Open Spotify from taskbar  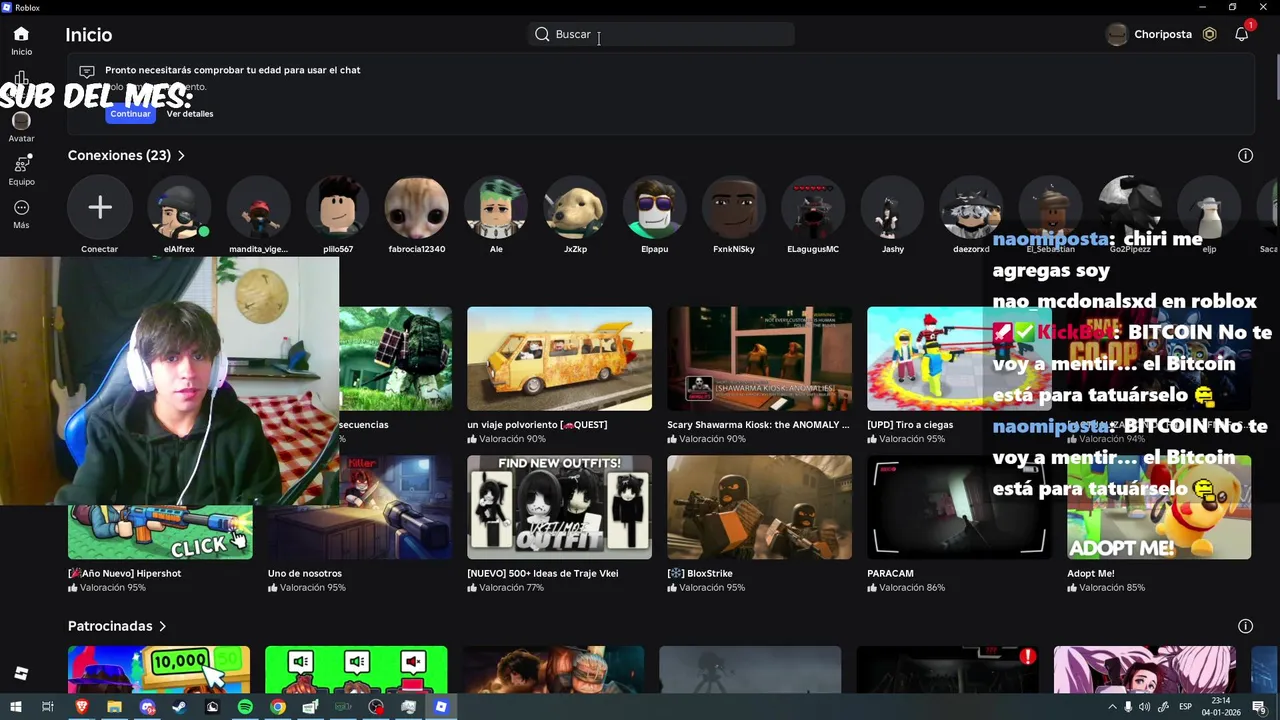245,707
